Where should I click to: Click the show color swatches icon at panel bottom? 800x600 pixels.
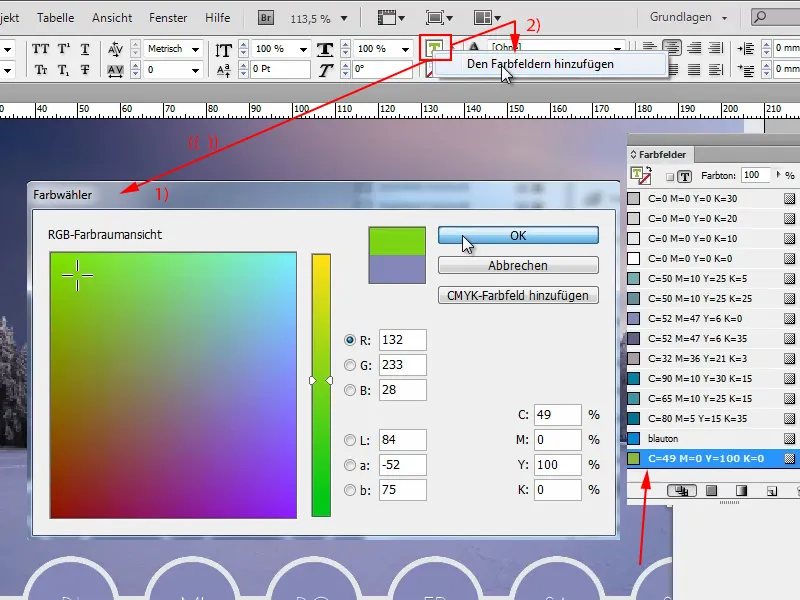coord(711,491)
